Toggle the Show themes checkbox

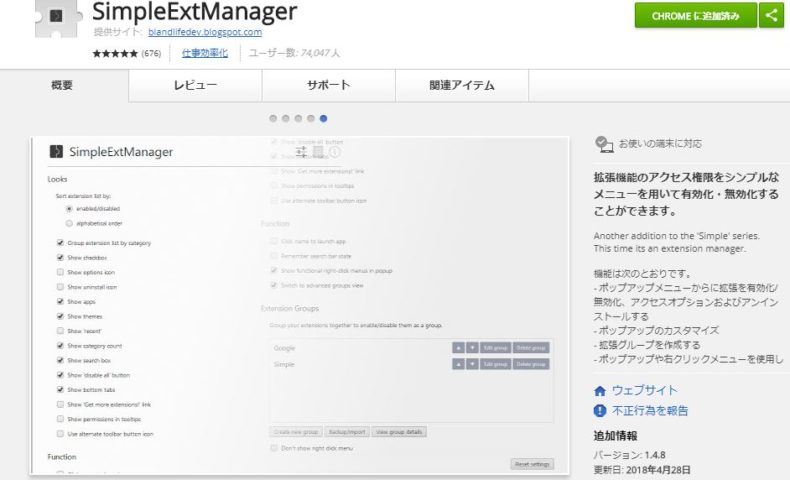[60, 316]
